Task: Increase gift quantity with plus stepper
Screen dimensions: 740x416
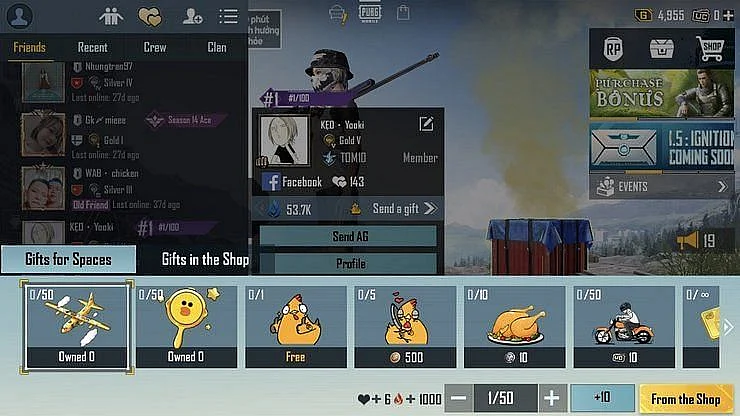Action: point(551,398)
